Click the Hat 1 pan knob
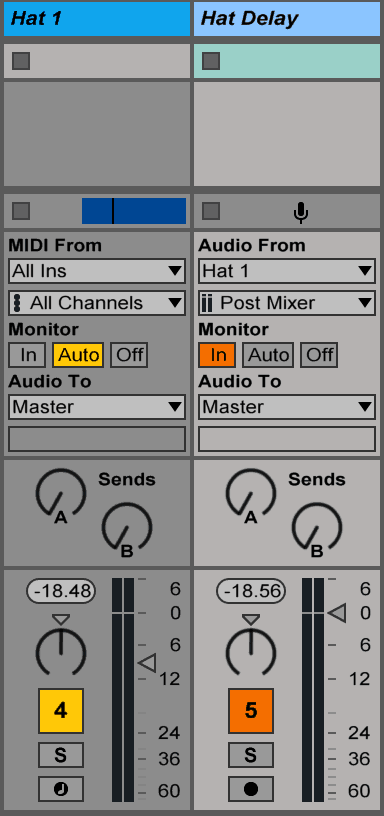The height and width of the screenshot is (816, 384). point(61,652)
